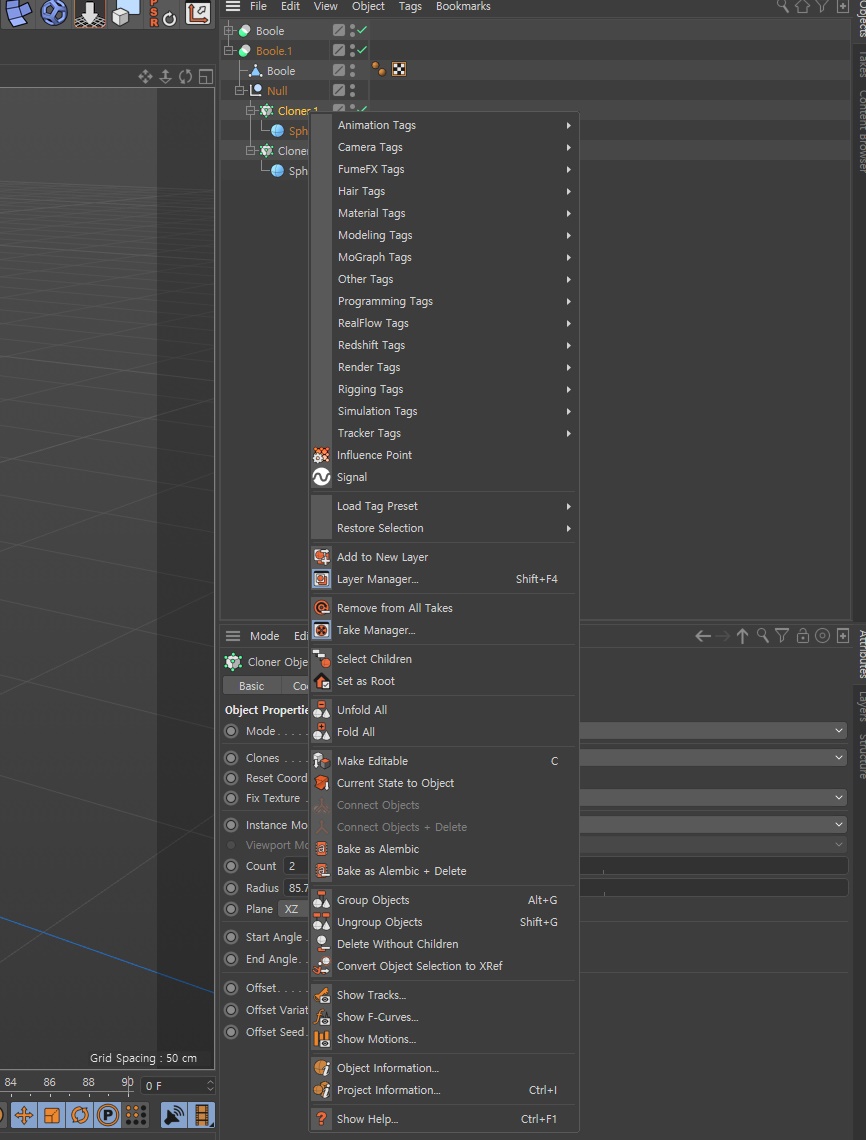The image size is (866, 1140).
Task: Click the filmstrip render-preview icon
Action: pyautogui.click(x=201, y=1115)
